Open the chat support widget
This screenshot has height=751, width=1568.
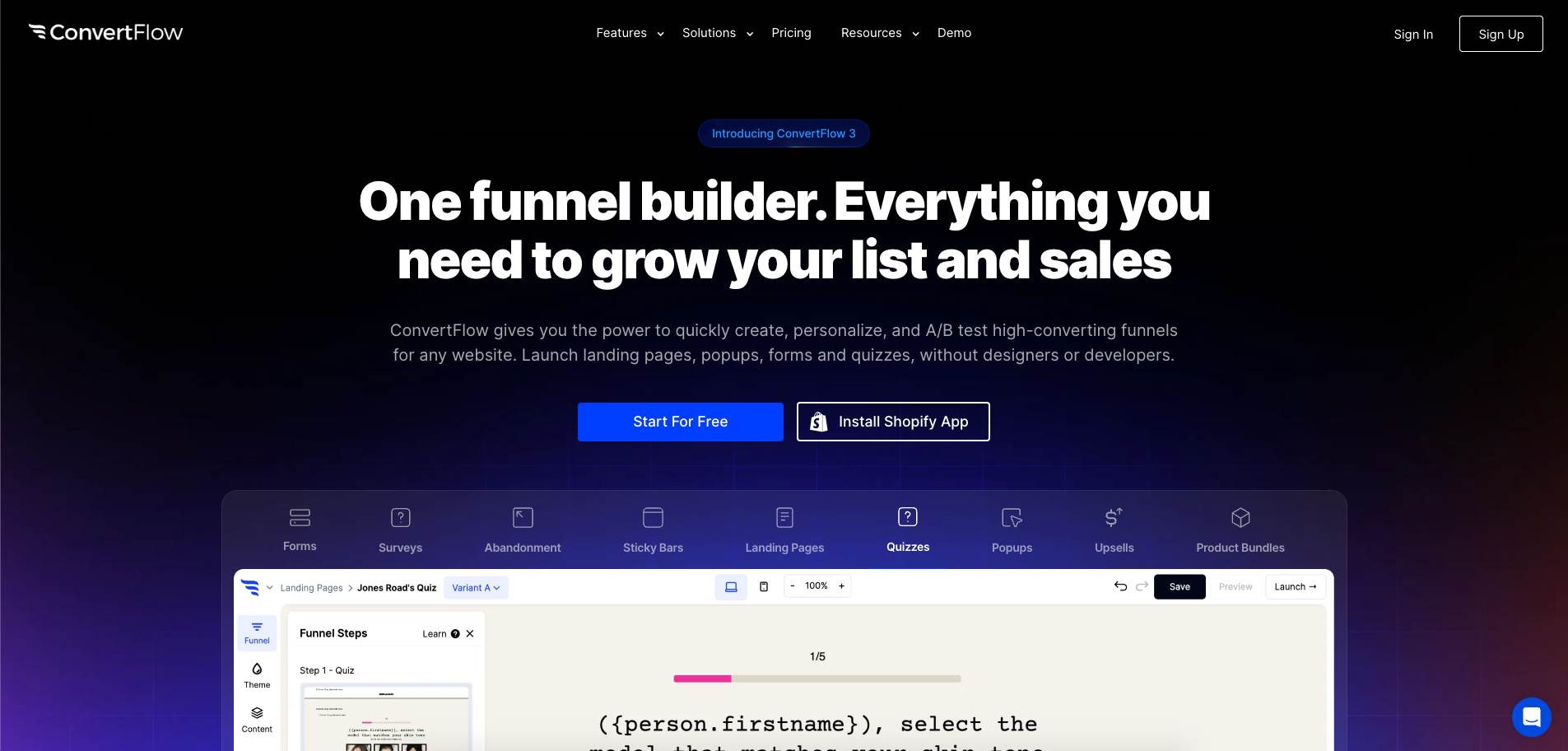1531,717
